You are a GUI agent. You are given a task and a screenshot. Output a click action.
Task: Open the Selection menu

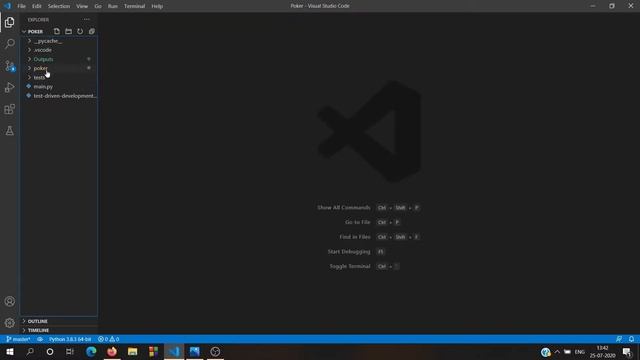click(59, 6)
